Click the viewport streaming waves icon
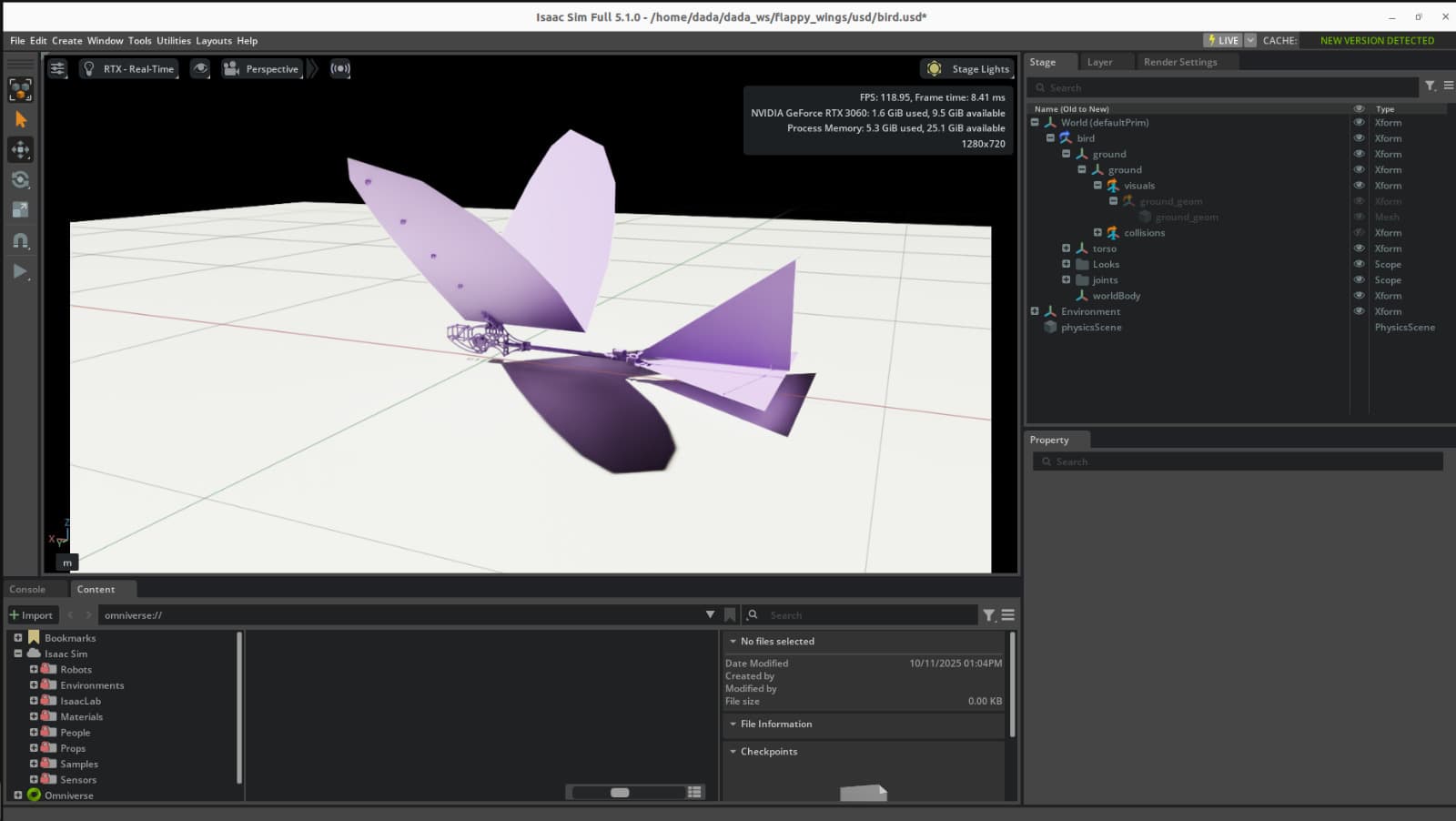Image resolution: width=1456 pixels, height=821 pixels. coord(340,68)
